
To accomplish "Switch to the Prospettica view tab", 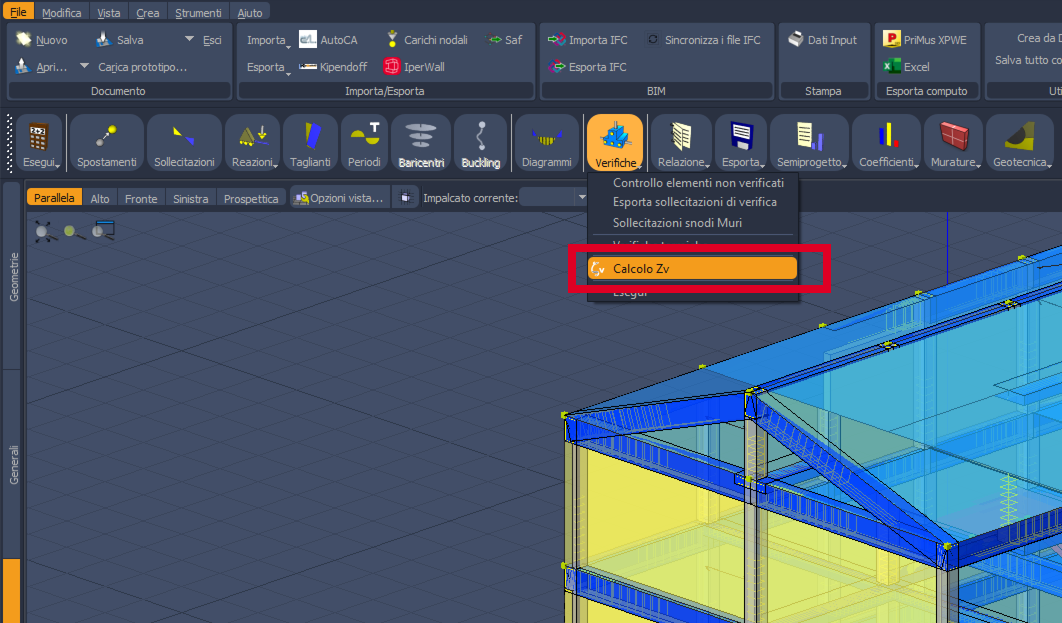I will (x=251, y=198).
